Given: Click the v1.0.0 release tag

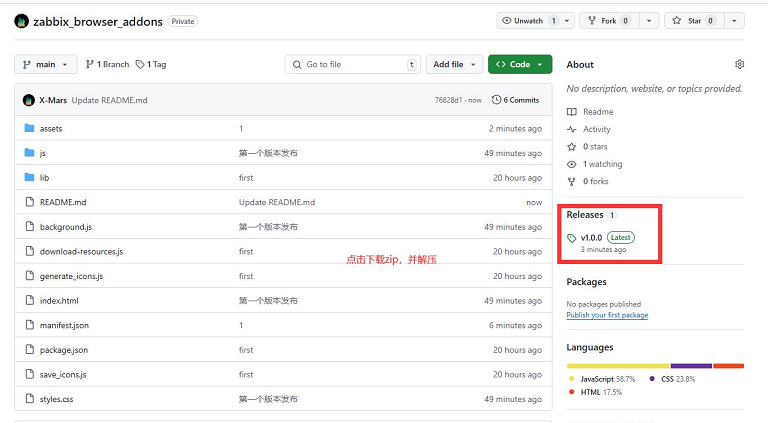Looking at the screenshot, I should [x=590, y=237].
